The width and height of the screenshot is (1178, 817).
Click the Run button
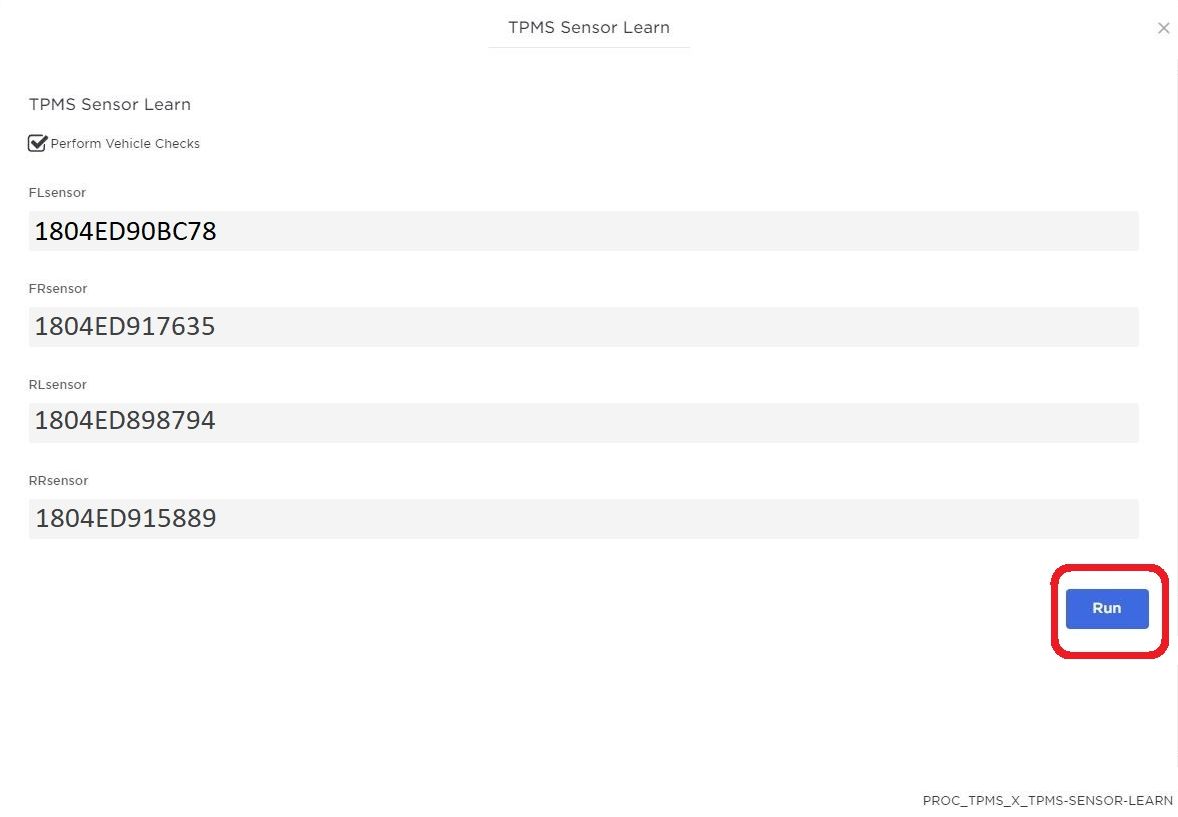tap(1106, 608)
